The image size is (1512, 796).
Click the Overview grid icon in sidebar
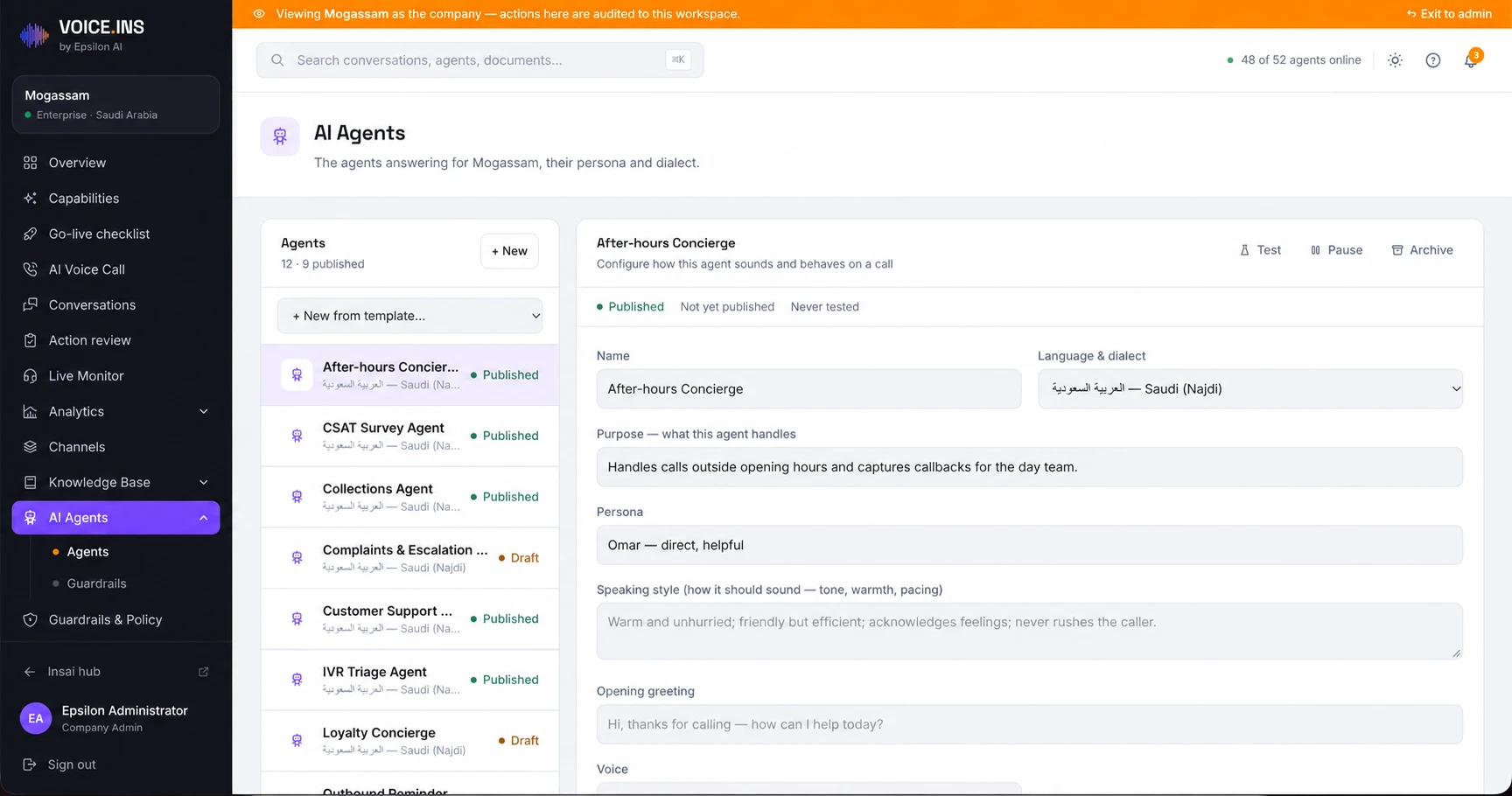[x=31, y=163]
